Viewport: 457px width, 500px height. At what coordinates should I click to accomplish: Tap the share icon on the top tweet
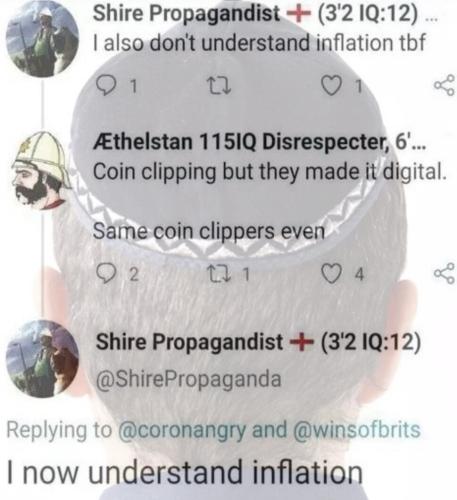coord(445,85)
